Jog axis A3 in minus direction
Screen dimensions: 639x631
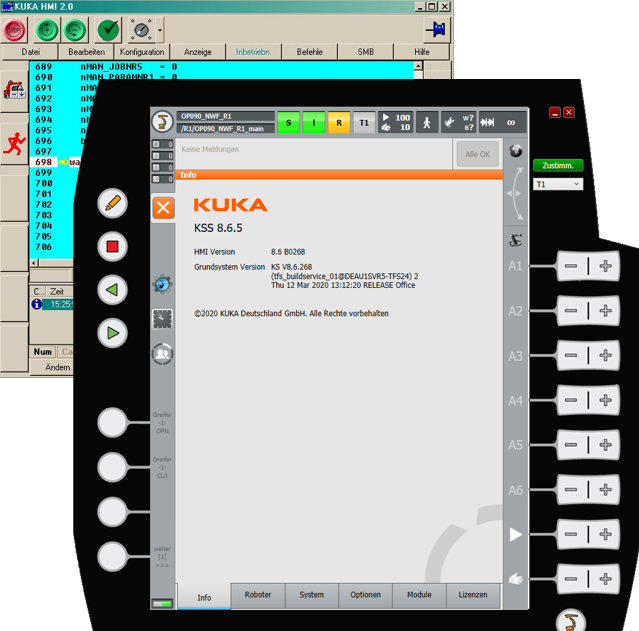[x=571, y=355]
